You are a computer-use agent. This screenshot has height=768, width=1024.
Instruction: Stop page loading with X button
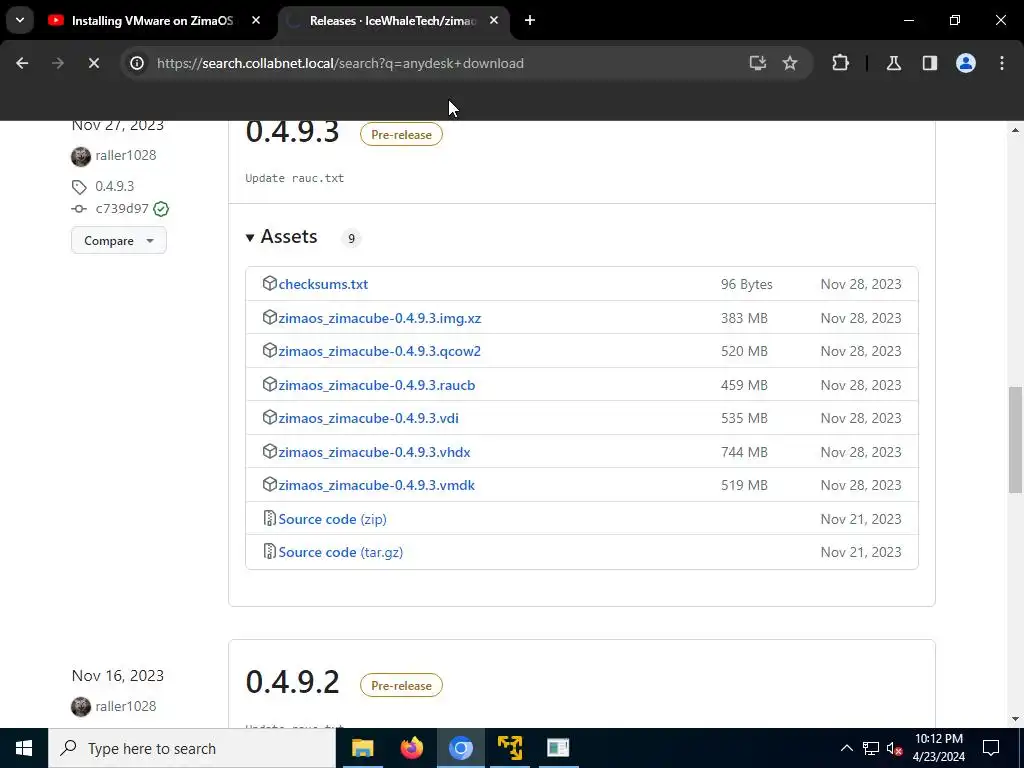(93, 63)
